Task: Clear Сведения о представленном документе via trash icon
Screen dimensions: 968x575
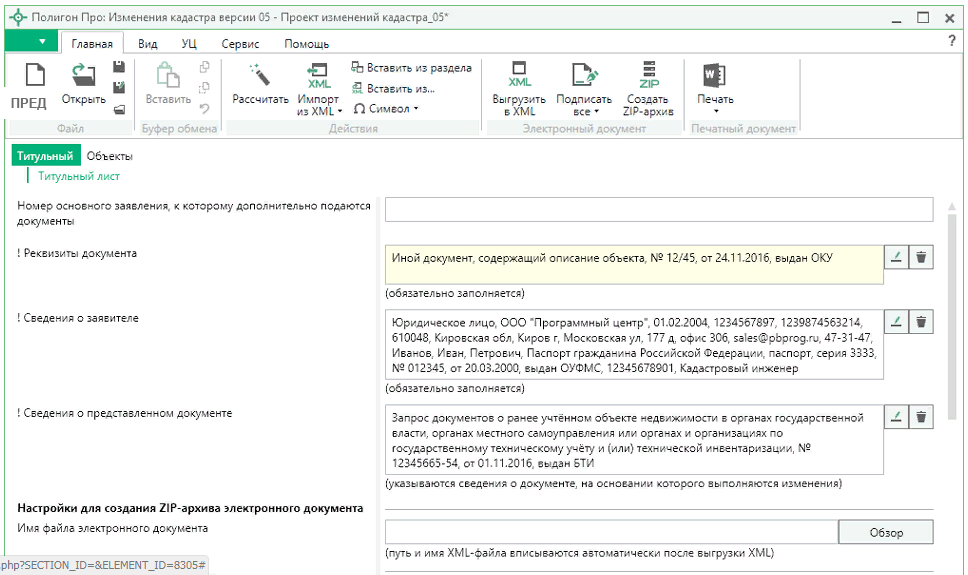Action: coord(921,417)
